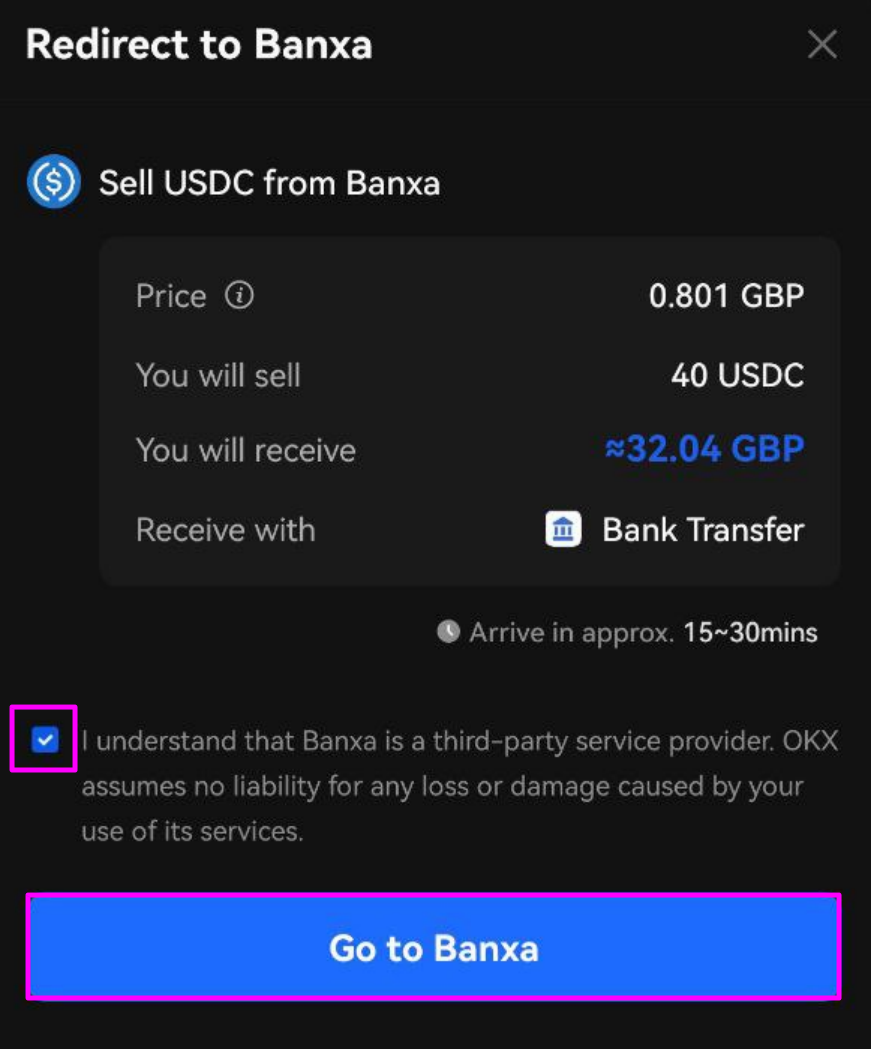Click the Receive with label

pyautogui.click(x=225, y=530)
